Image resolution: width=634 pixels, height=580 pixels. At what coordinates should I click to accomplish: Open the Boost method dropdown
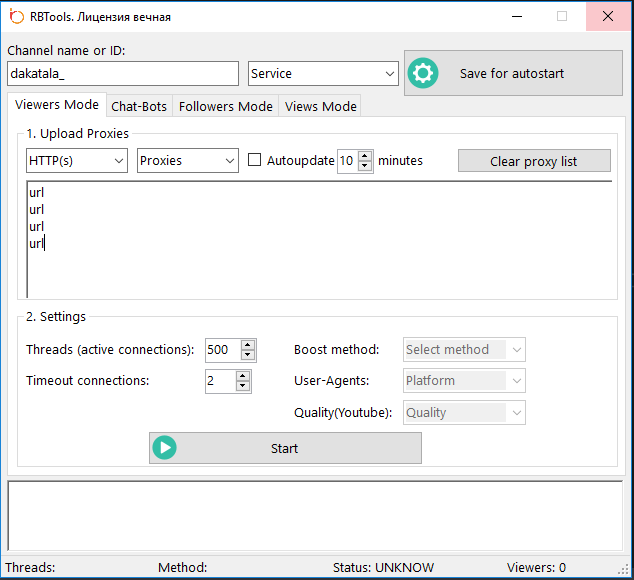464,349
